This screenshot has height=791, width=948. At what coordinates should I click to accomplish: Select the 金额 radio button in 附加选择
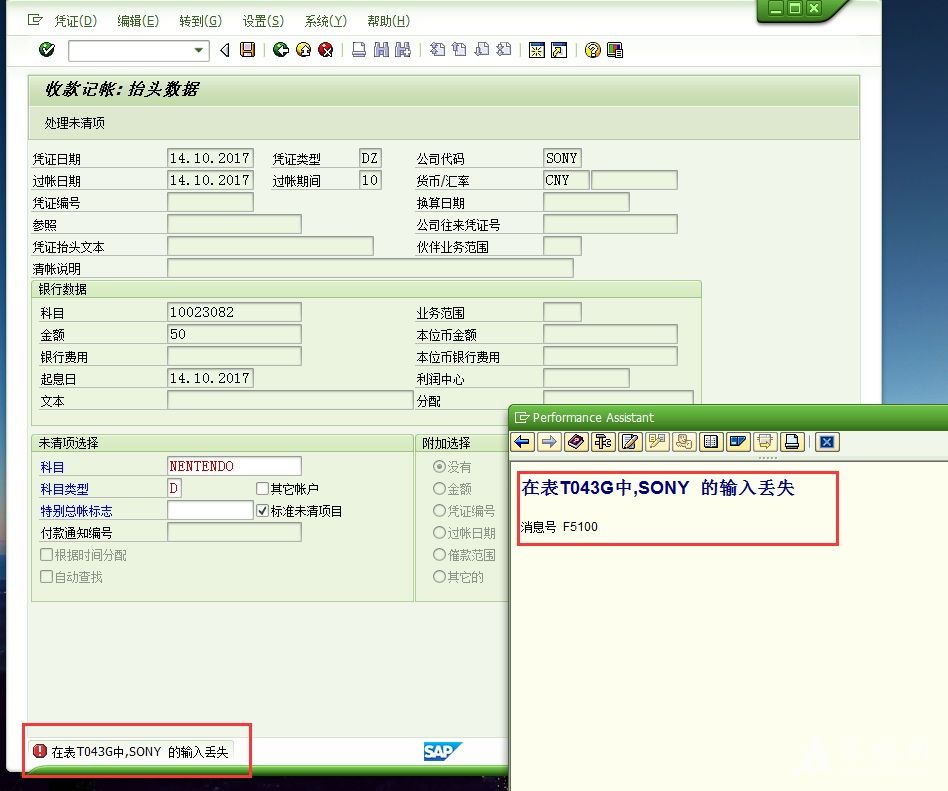coord(440,489)
